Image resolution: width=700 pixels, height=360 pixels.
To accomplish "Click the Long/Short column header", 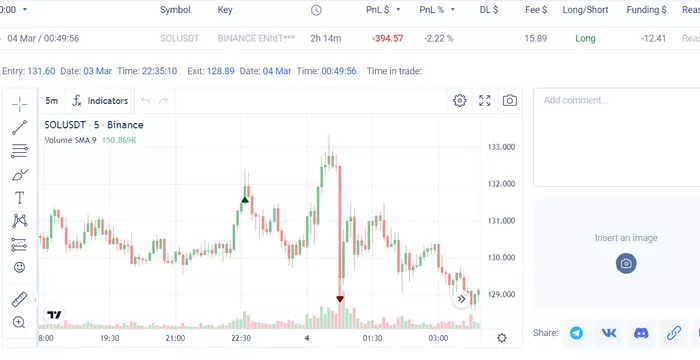I will tap(585, 10).
